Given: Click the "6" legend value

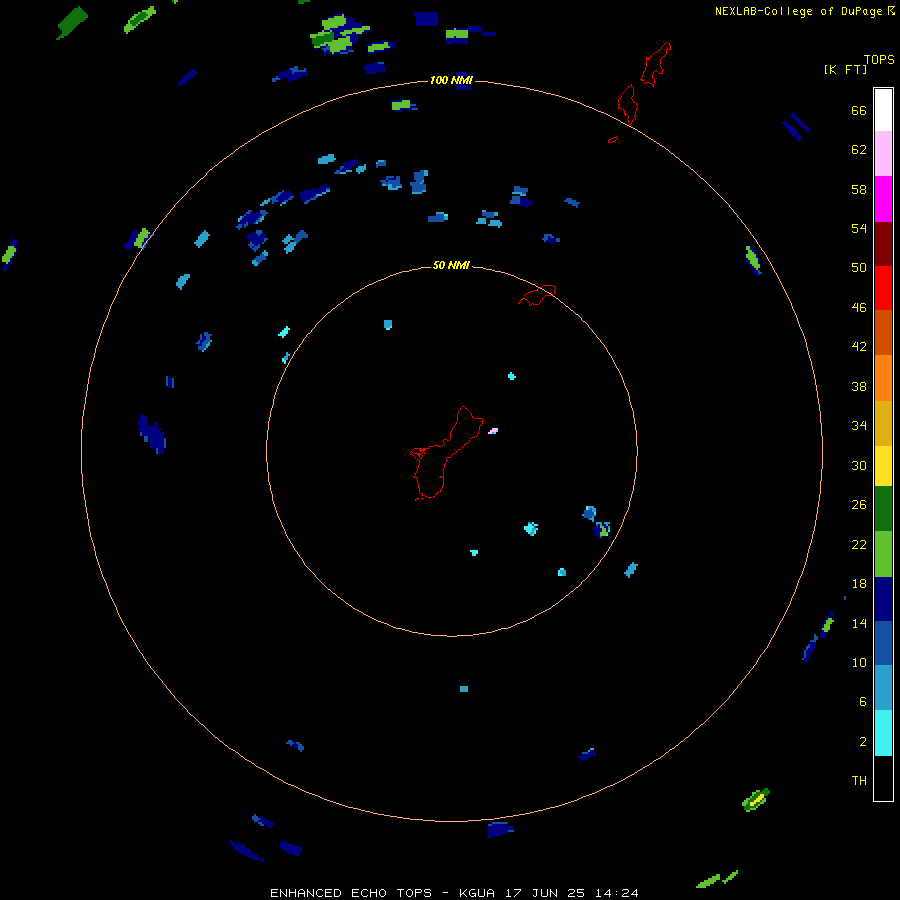Looking at the screenshot, I should click(863, 701).
